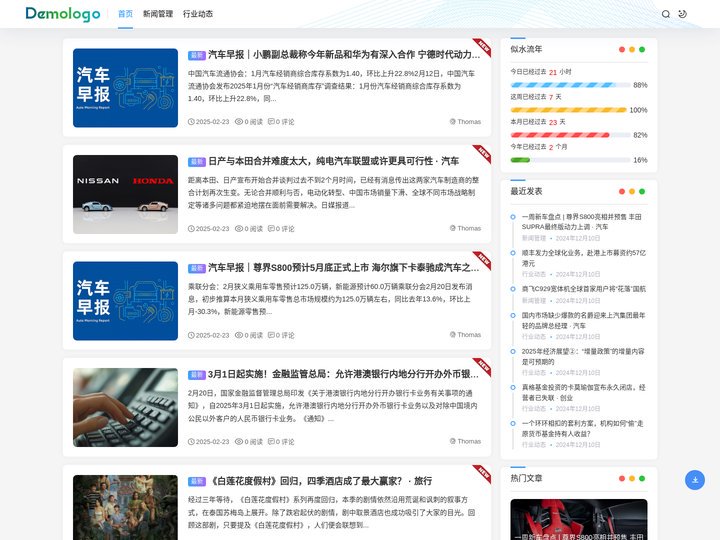The image size is (720, 540).
Task: Click the Demologo site logo
Action: pos(63,14)
